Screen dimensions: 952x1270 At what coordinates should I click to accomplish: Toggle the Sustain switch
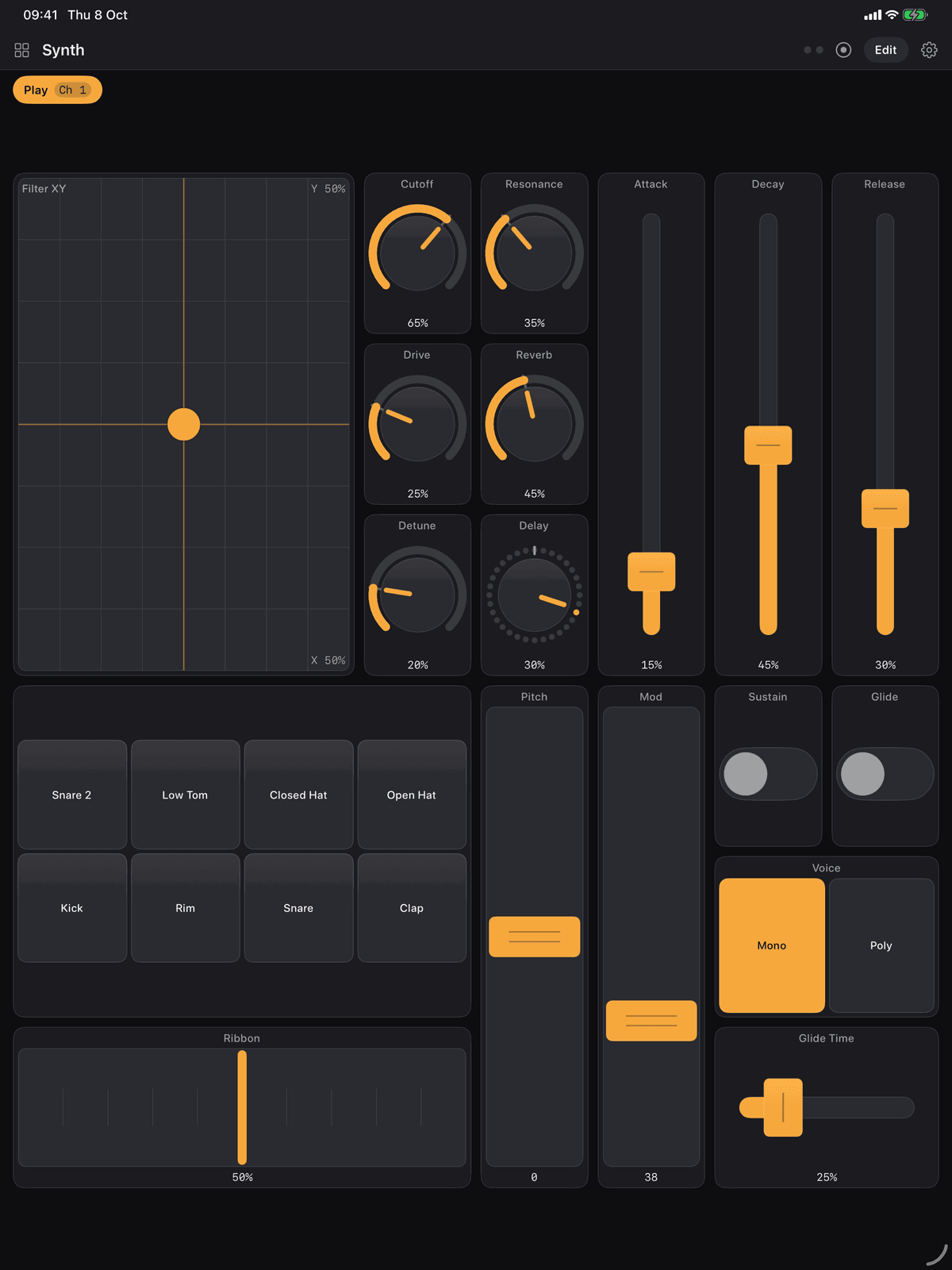click(x=768, y=774)
